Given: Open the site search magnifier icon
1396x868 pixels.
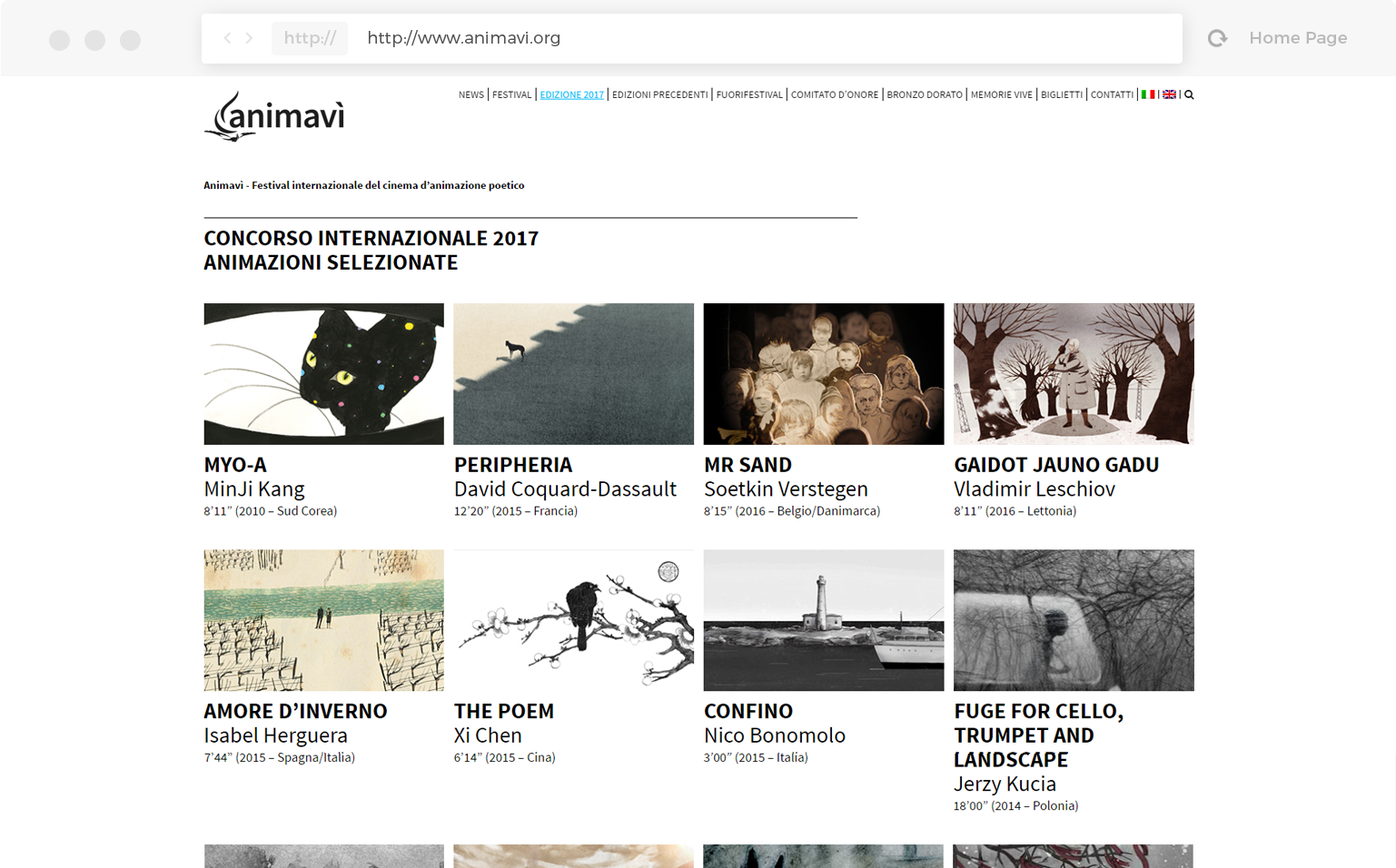Looking at the screenshot, I should click(1189, 94).
